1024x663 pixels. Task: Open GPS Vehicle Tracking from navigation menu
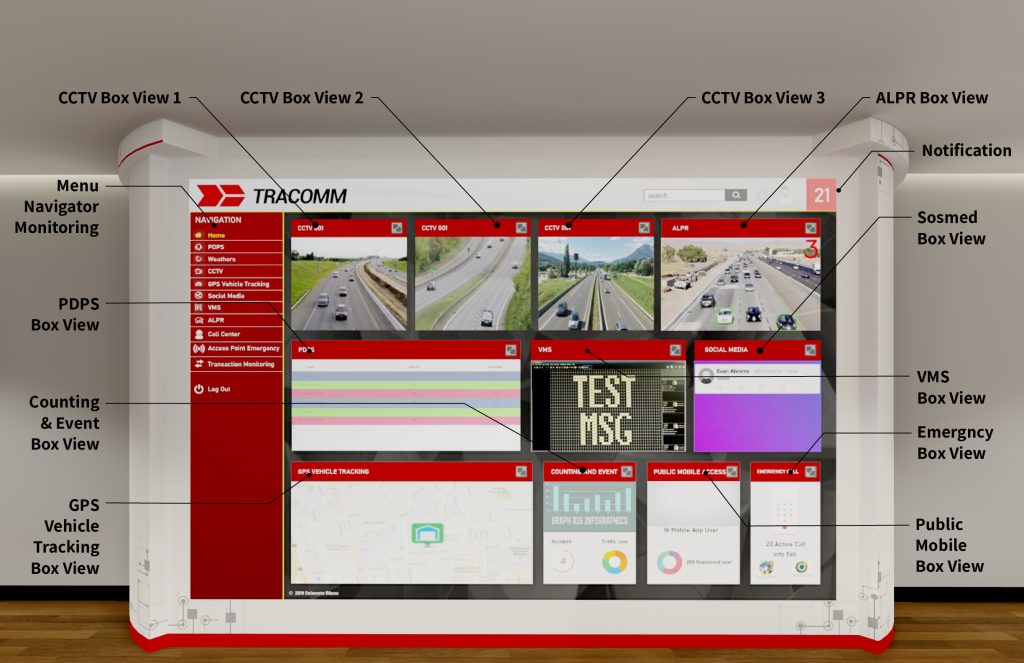tap(238, 284)
